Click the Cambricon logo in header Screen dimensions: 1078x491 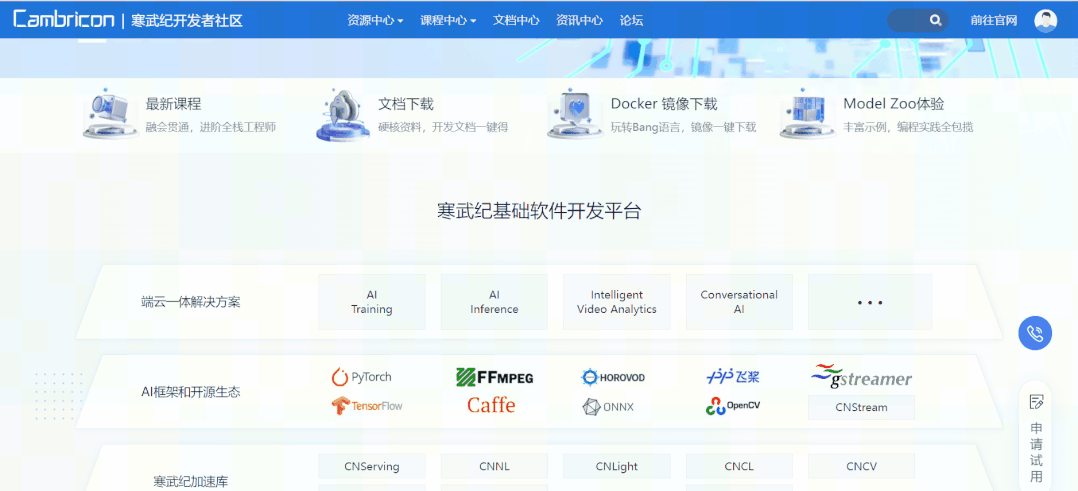63,19
